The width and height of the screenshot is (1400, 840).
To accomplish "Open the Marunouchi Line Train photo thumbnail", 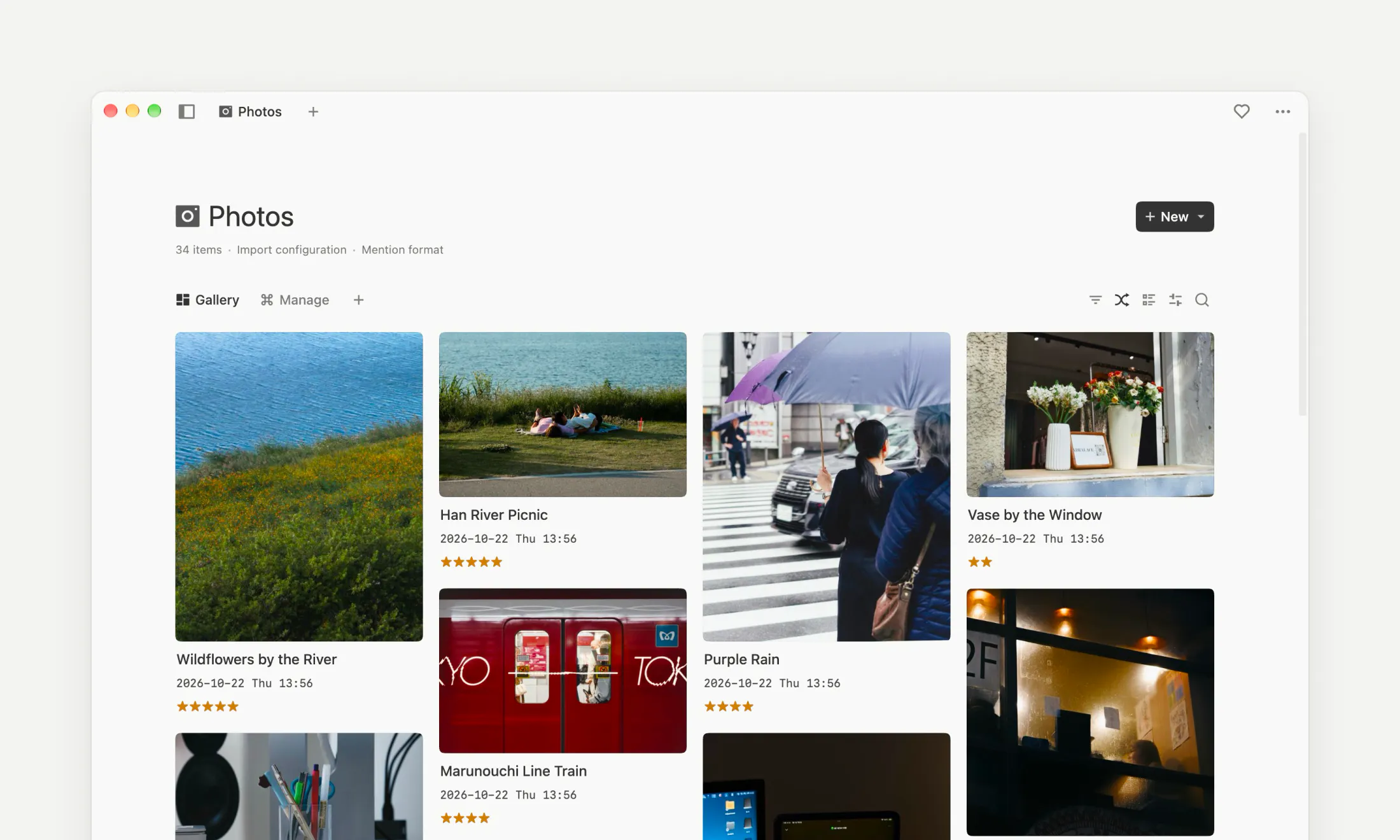I will pyautogui.click(x=563, y=671).
